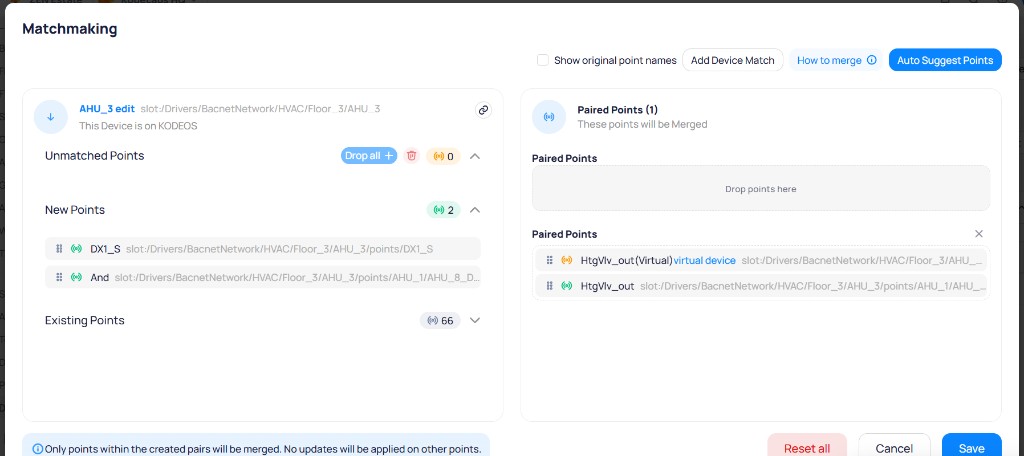The height and width of the screenshot is (456, 1024).
Task: Click the Existing Points heading
Action: coord(85,321)
